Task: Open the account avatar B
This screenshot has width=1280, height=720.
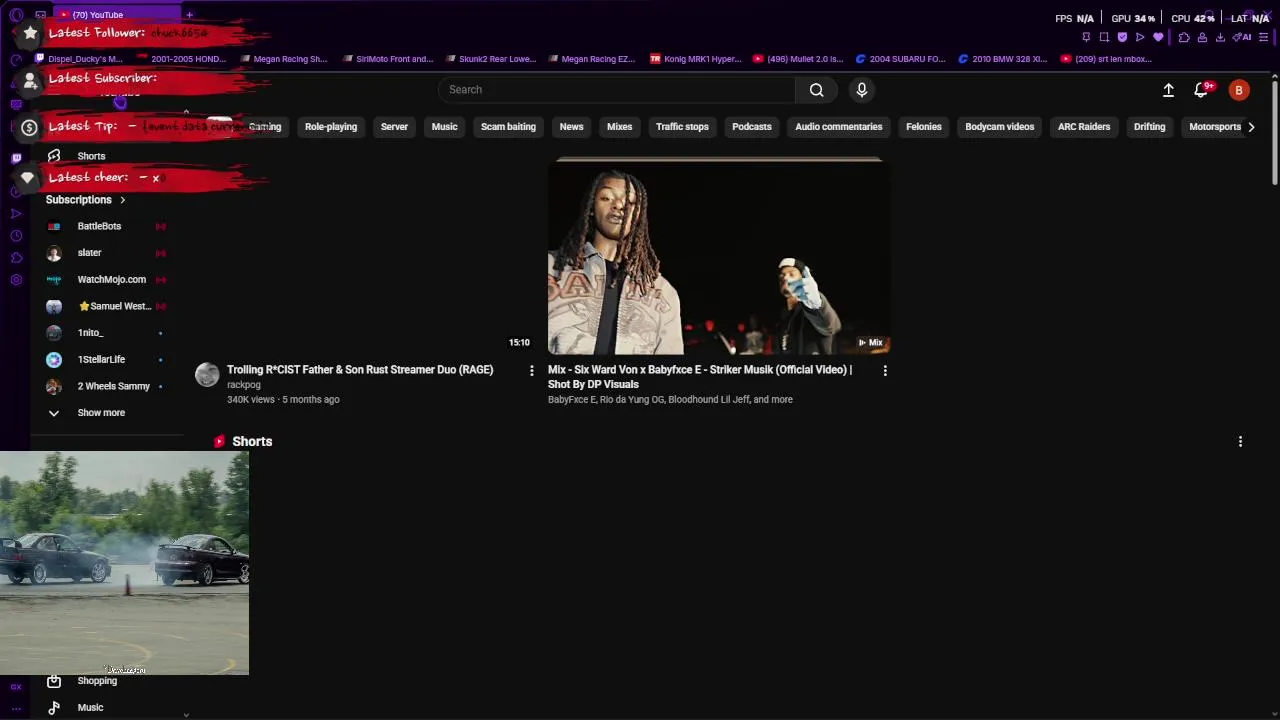Action: coord(1239,90)
